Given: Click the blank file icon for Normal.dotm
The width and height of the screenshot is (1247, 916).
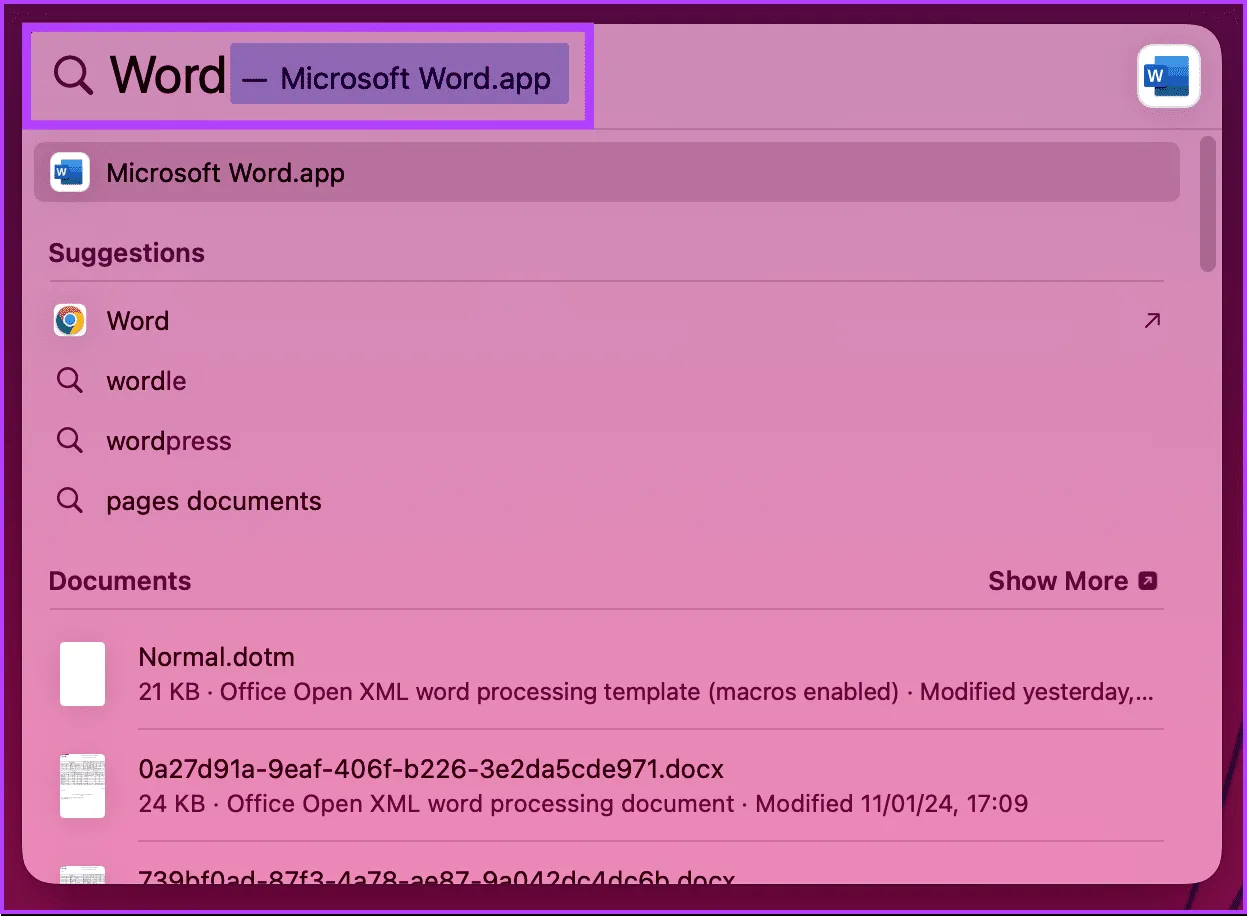Looking at the screenshot, I should 82,674.
